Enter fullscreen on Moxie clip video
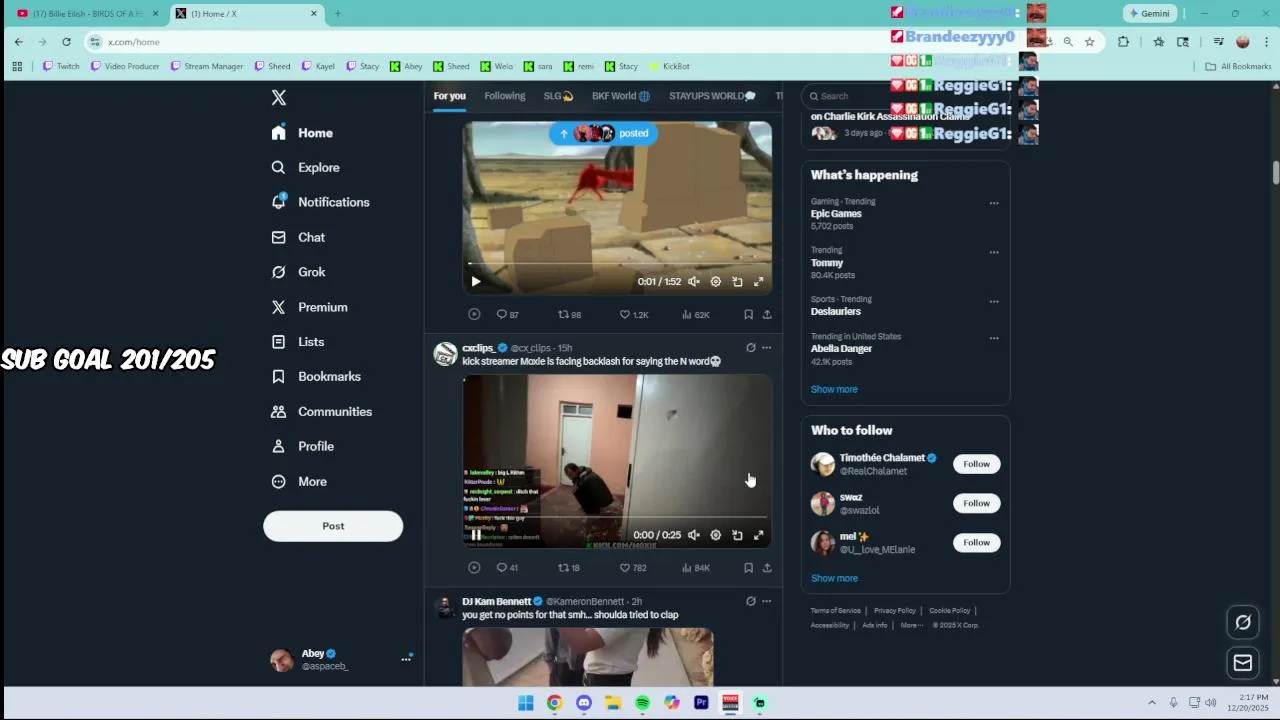 click(759, 535)
